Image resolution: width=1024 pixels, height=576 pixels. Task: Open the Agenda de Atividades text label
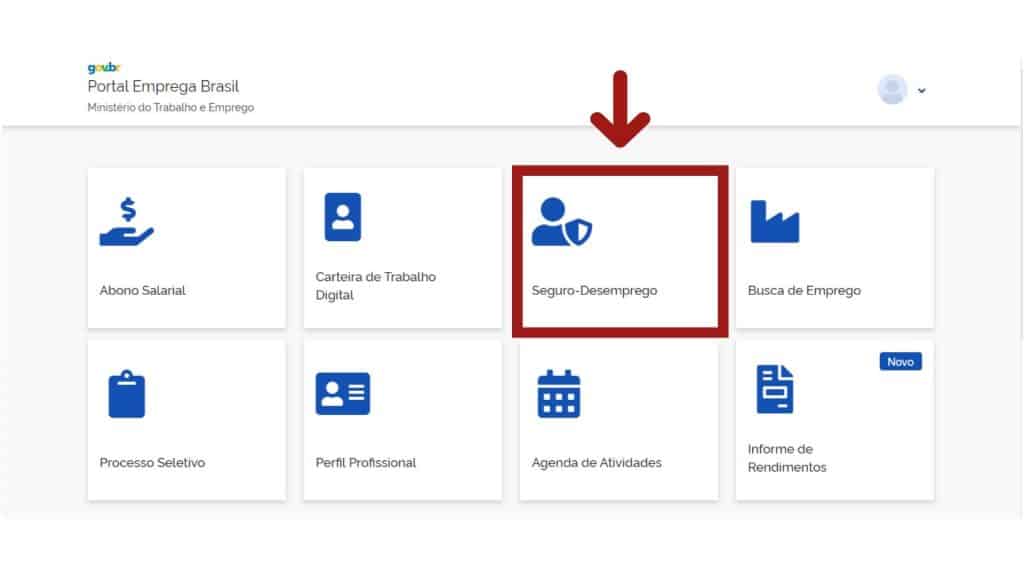[596, 463]
